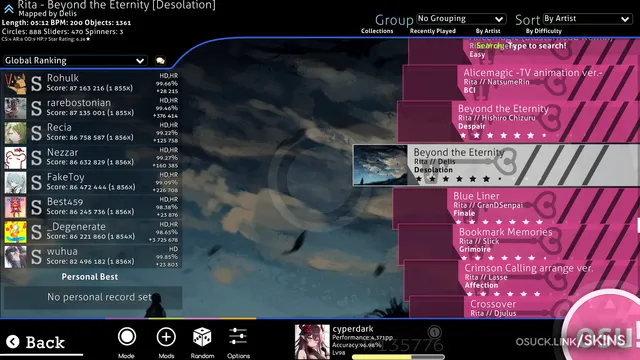640x360 pixels.
Task: Pick a random beatmap with the dice icon
Action: (202, 337)
